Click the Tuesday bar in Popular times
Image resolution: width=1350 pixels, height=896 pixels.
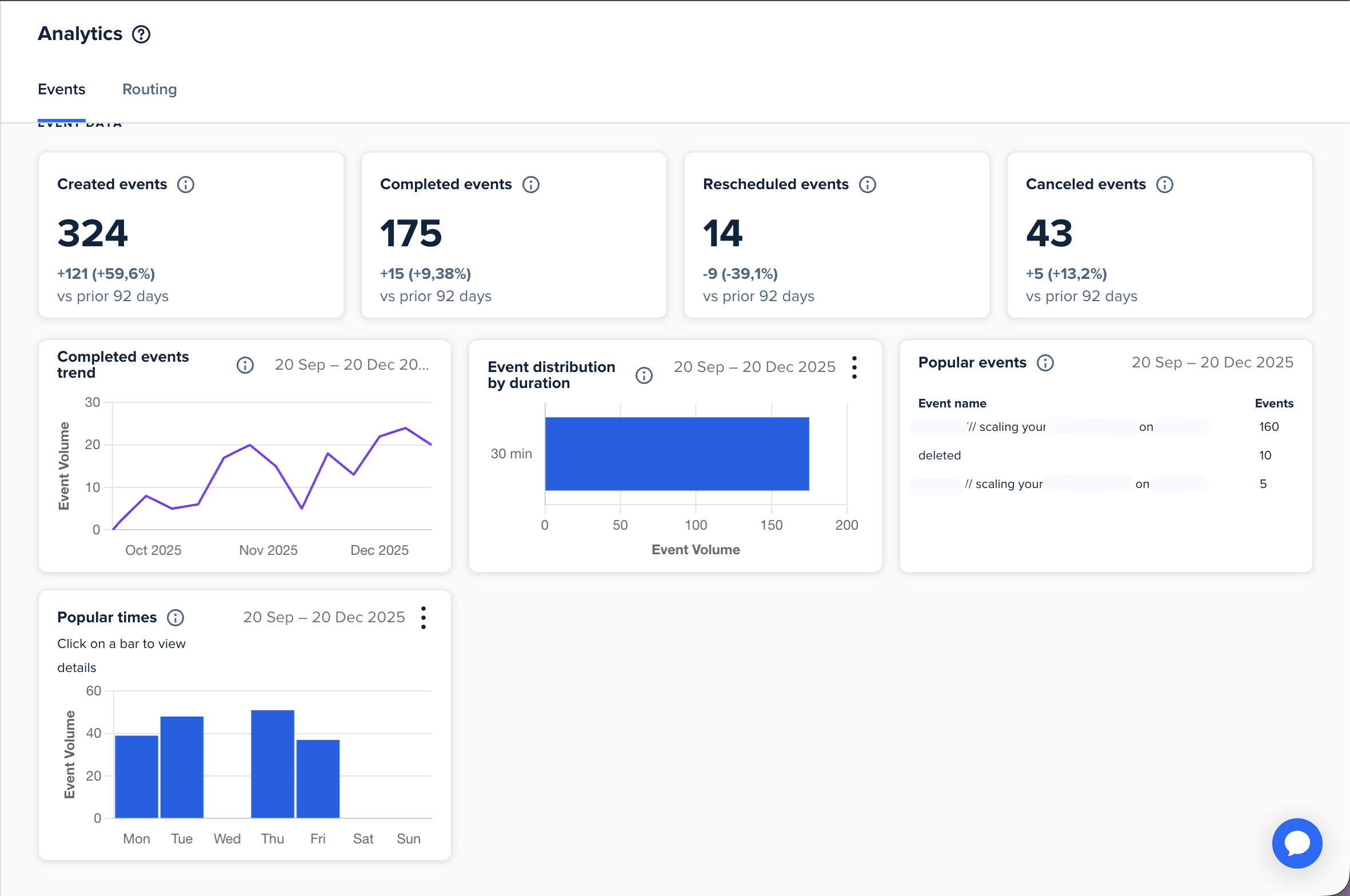(x=182, y=767)
